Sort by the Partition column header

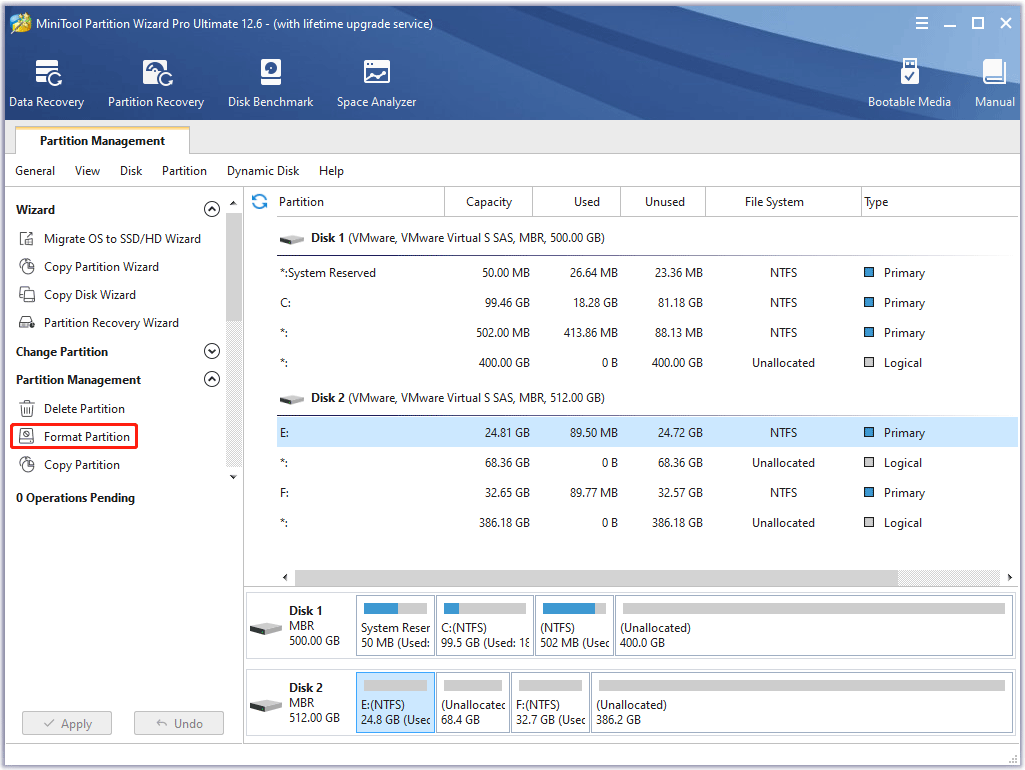click(x=360, y=202)
